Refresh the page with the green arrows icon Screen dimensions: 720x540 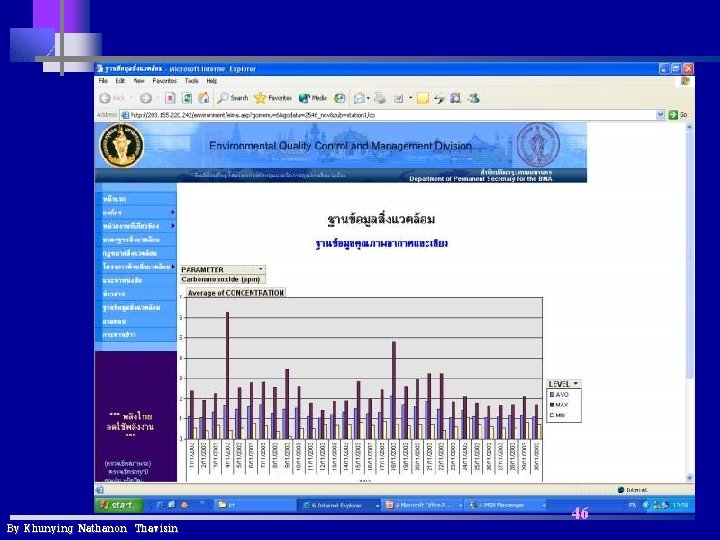[x=187, y=98]
